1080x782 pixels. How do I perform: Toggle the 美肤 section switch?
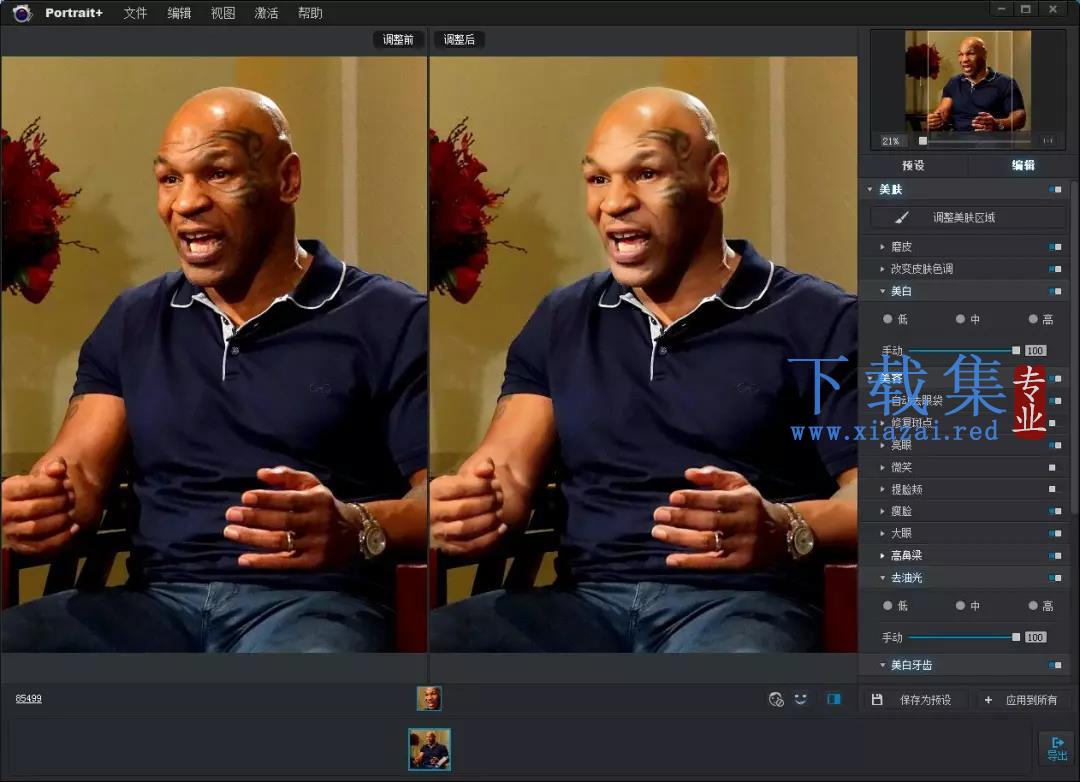1055,189
